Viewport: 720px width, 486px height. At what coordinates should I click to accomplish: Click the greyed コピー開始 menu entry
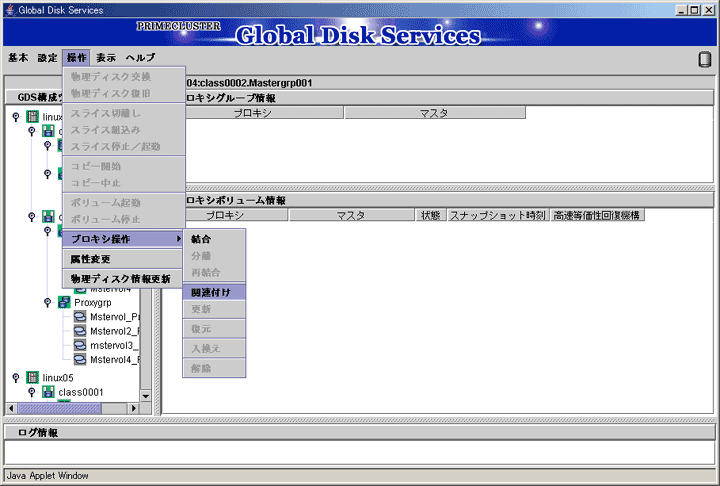tap(124, 166)
